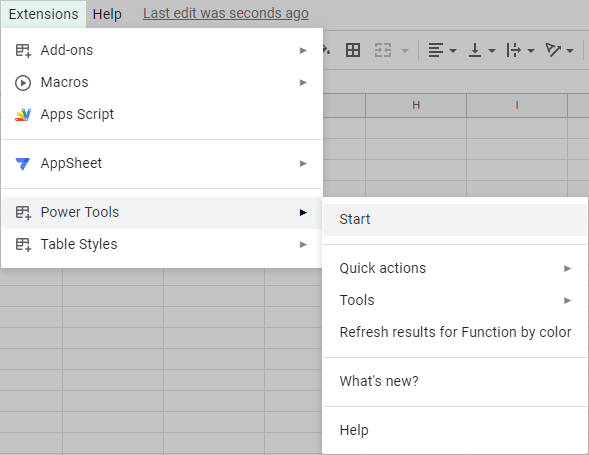
Task: Expand the Quick actions submenu arrow
Action: pyautogui.click(x=567, y=268)
